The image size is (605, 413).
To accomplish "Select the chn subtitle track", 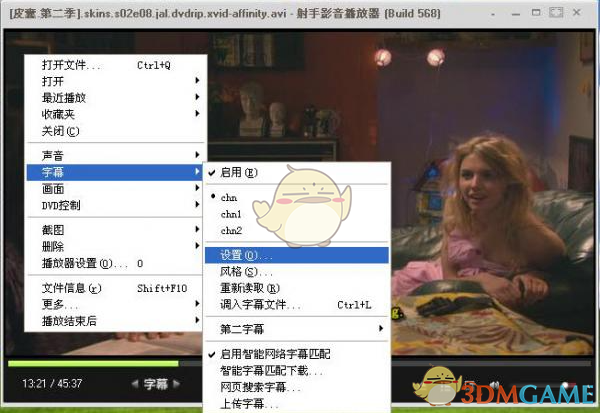I will tap(297, 197).
